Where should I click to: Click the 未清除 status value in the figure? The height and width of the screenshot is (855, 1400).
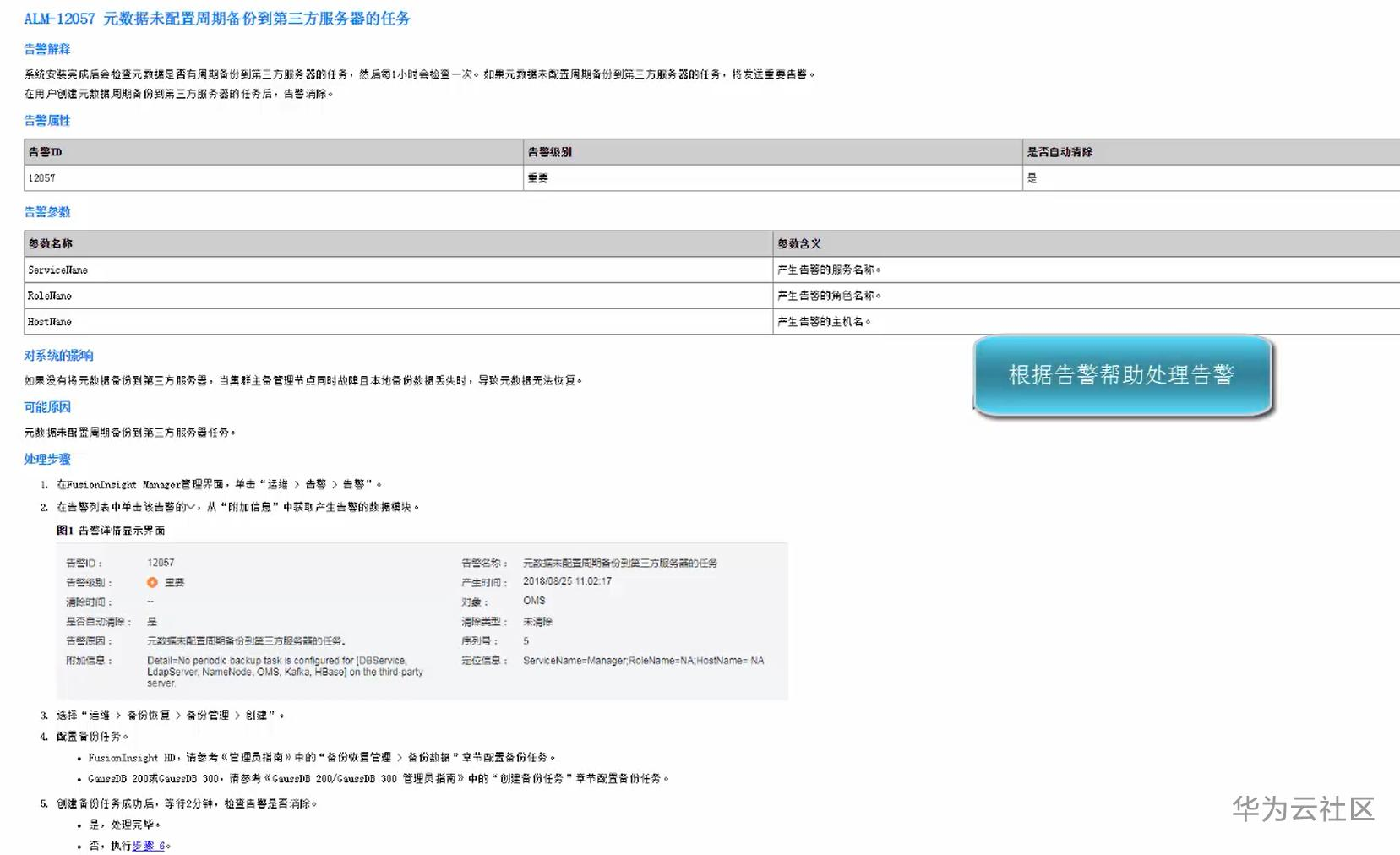537,621
